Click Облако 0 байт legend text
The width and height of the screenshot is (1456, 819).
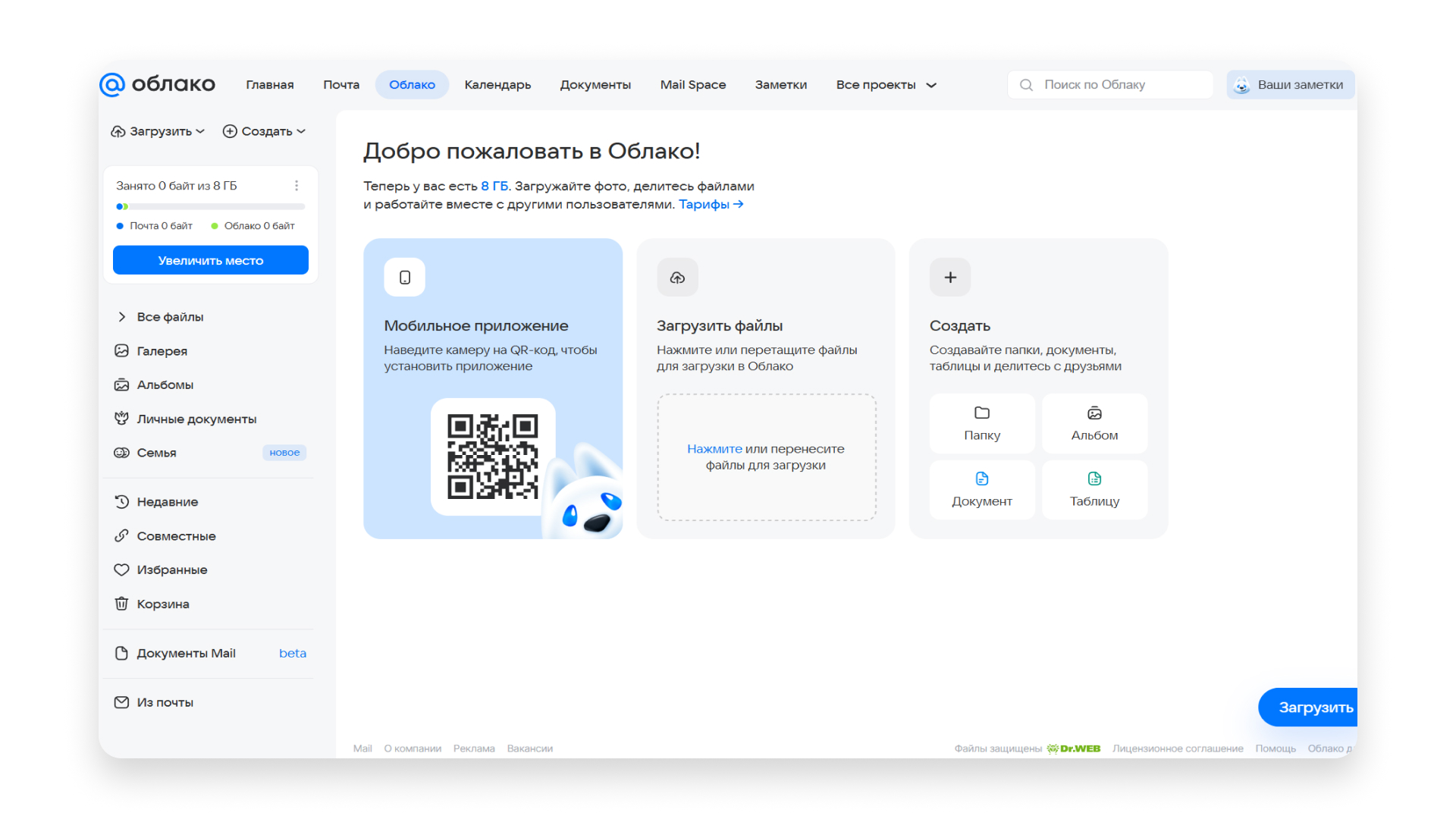[x=259, y=226]
